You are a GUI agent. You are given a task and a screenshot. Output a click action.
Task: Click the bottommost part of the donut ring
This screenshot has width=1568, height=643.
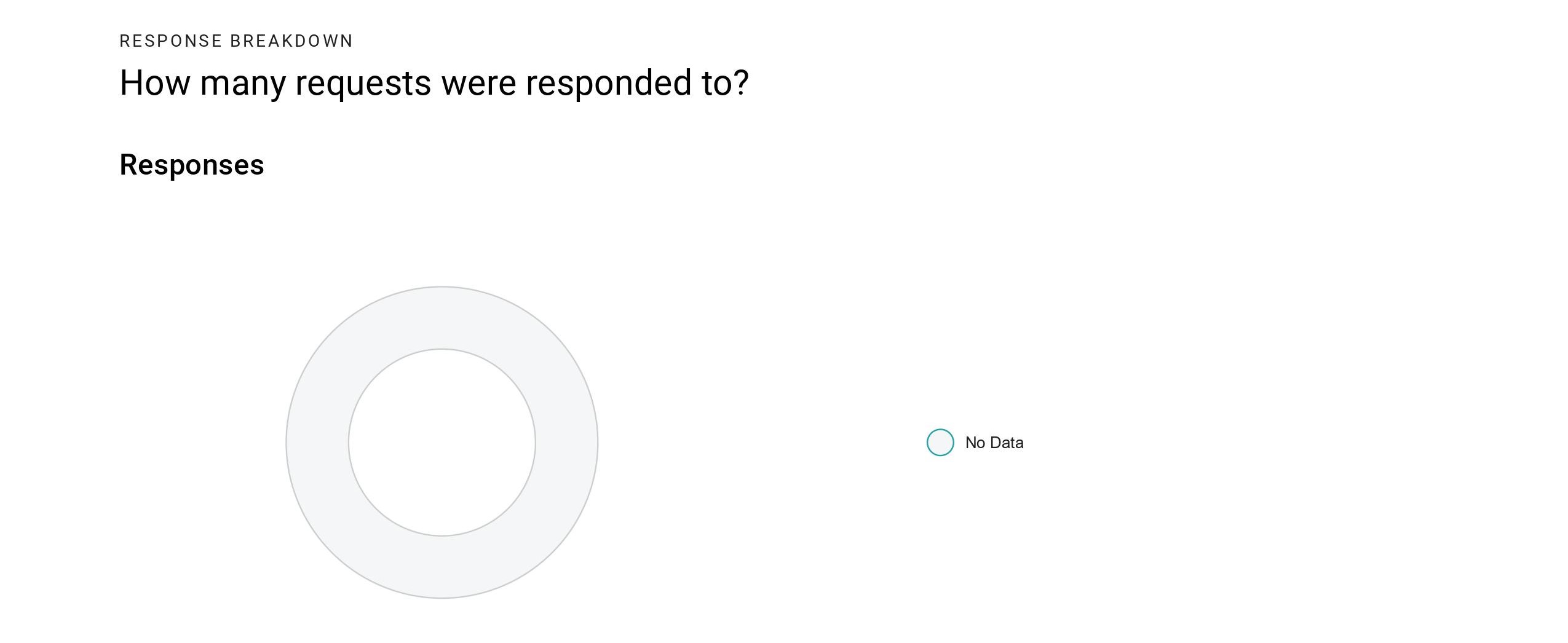[441, 567]
